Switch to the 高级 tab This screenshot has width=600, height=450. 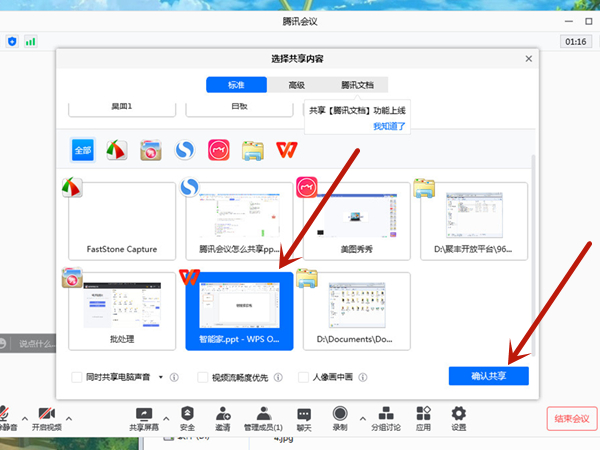pos(297,86)
